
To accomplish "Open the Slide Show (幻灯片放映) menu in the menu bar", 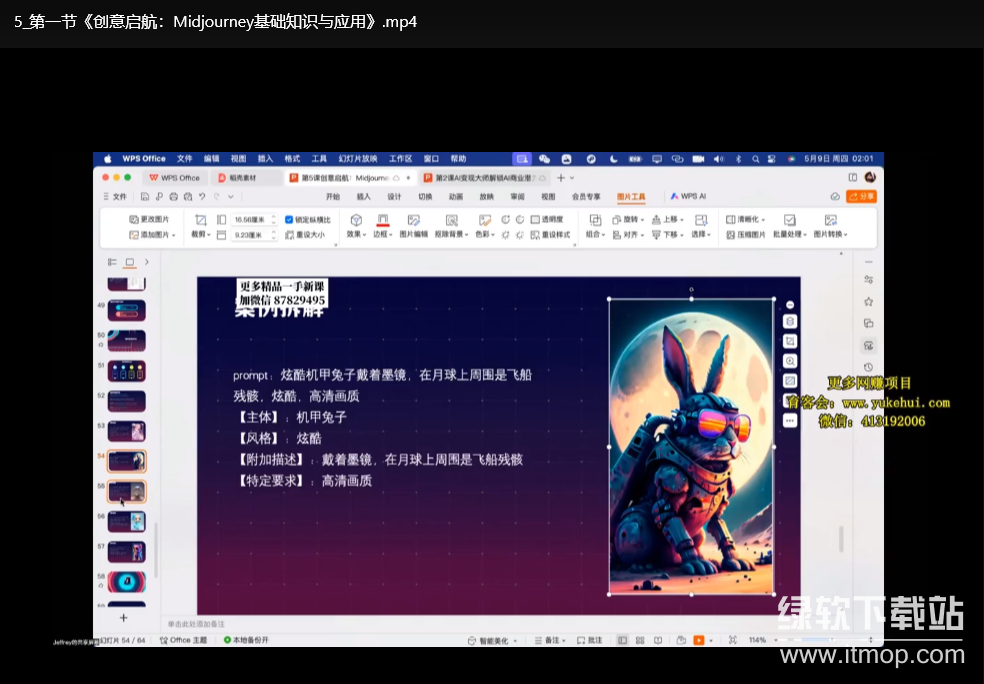I will tap(357, 158).
